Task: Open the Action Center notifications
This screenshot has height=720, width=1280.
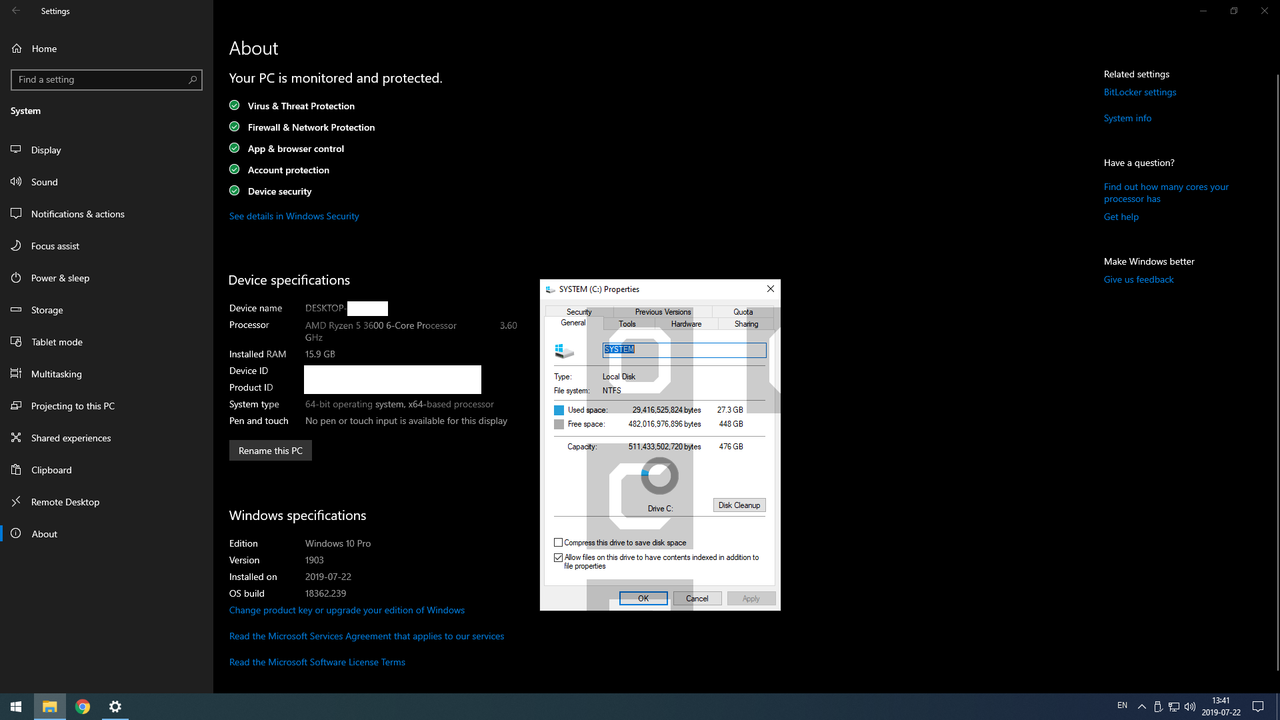Action: (1258, 707)
